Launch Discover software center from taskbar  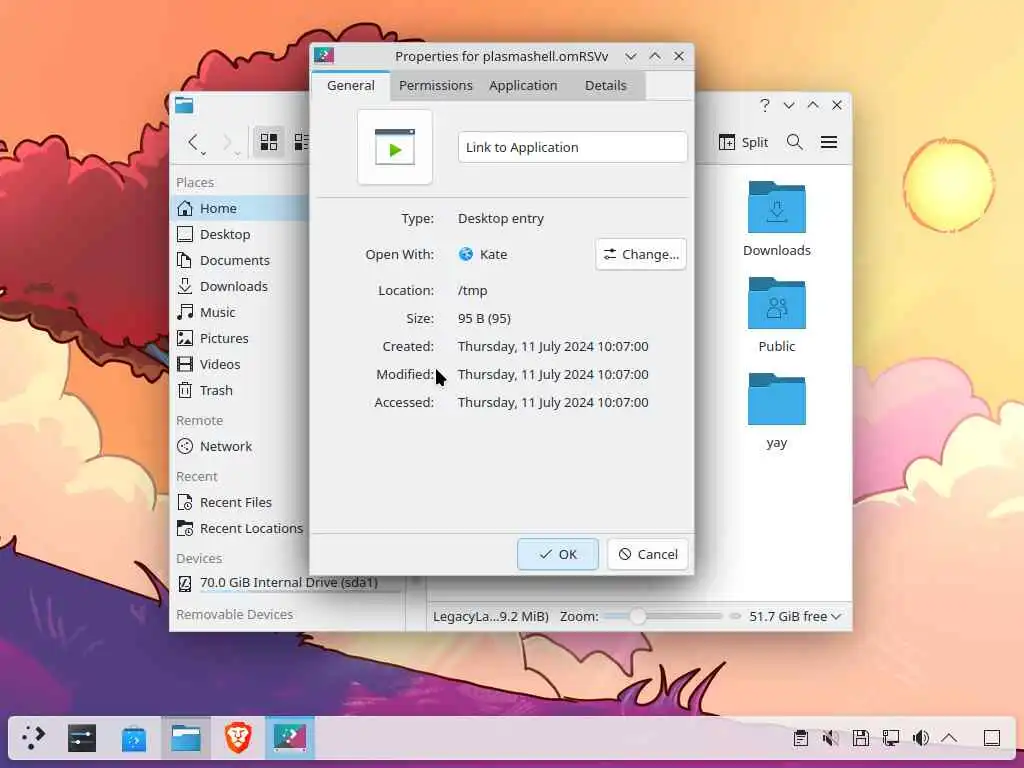click(134, 738)
